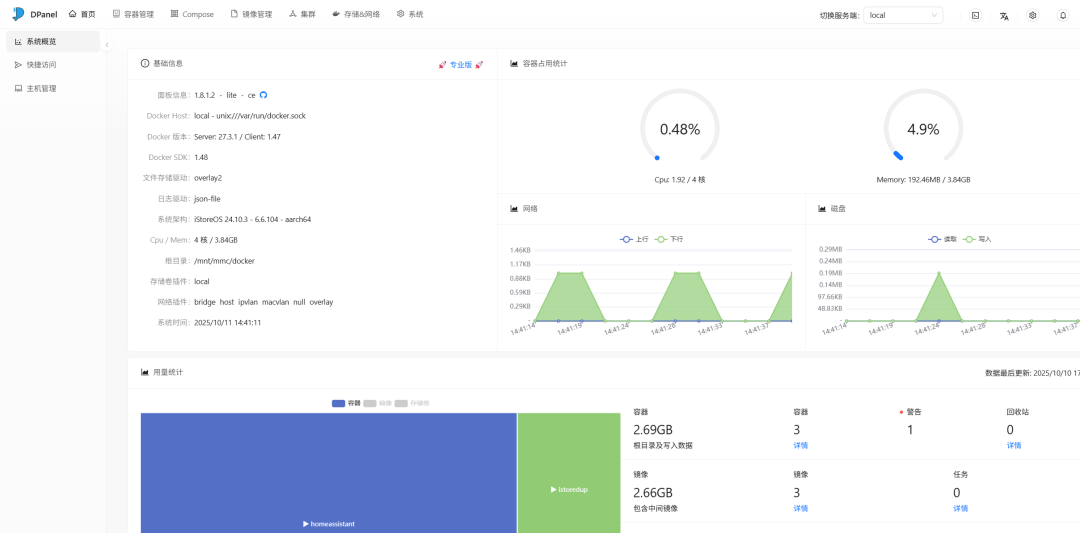1080x533 pixels.
Task: Open 详情 link under 回收站
Action: tap(1014, 445)
